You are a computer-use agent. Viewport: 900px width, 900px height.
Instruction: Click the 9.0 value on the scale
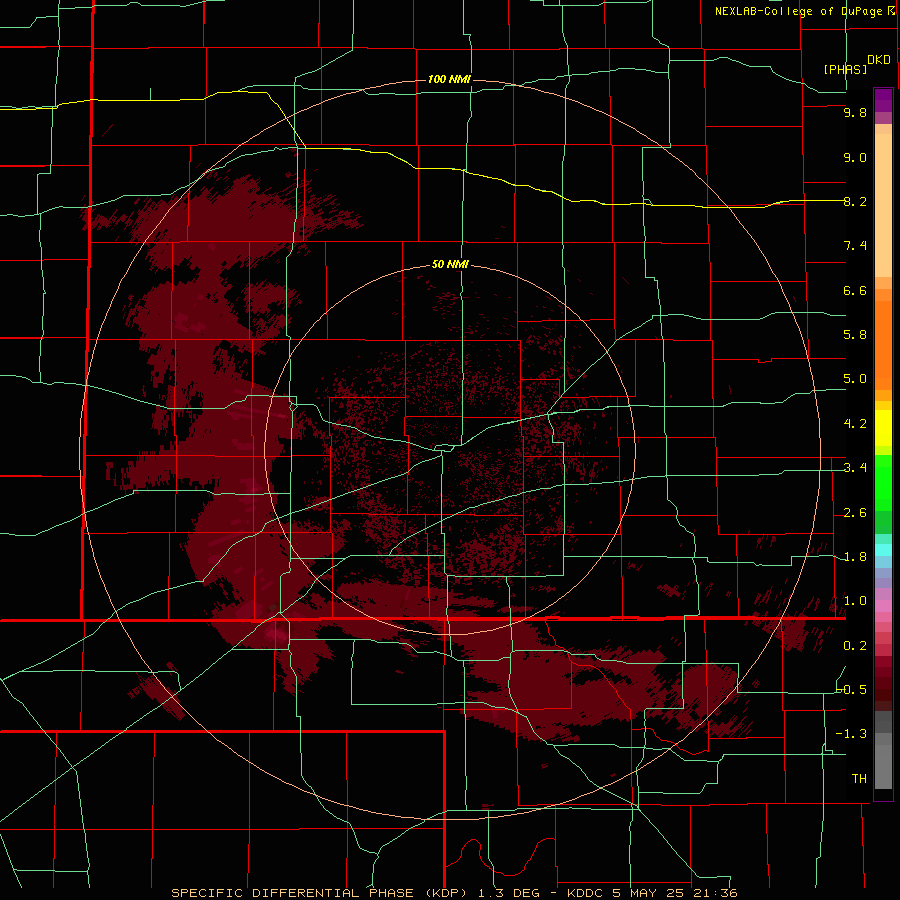[x=855, y=157]
